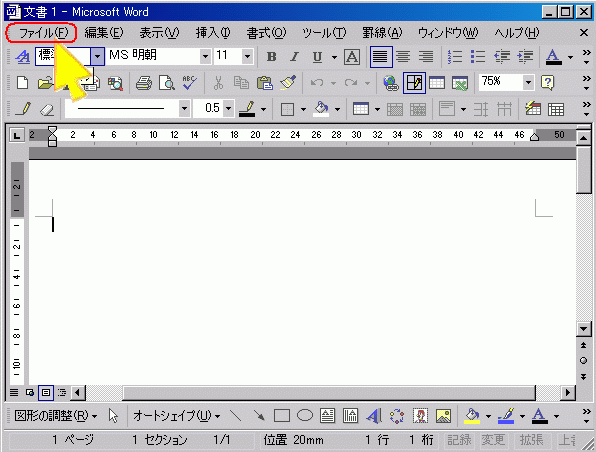Open the 書式(O) menu

(266, 33)
